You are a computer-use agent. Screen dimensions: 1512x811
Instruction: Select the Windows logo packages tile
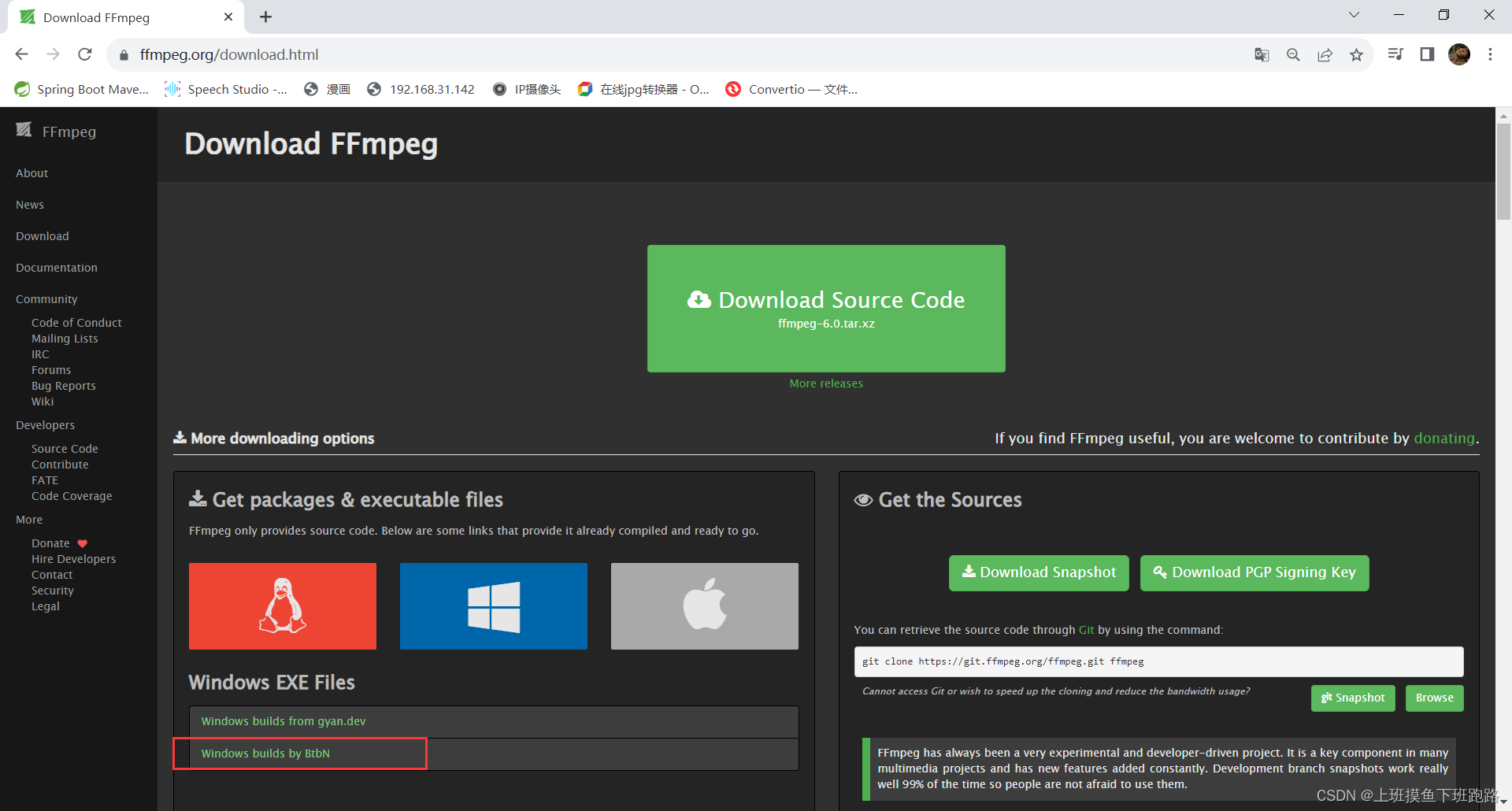[x=494, y=606]
